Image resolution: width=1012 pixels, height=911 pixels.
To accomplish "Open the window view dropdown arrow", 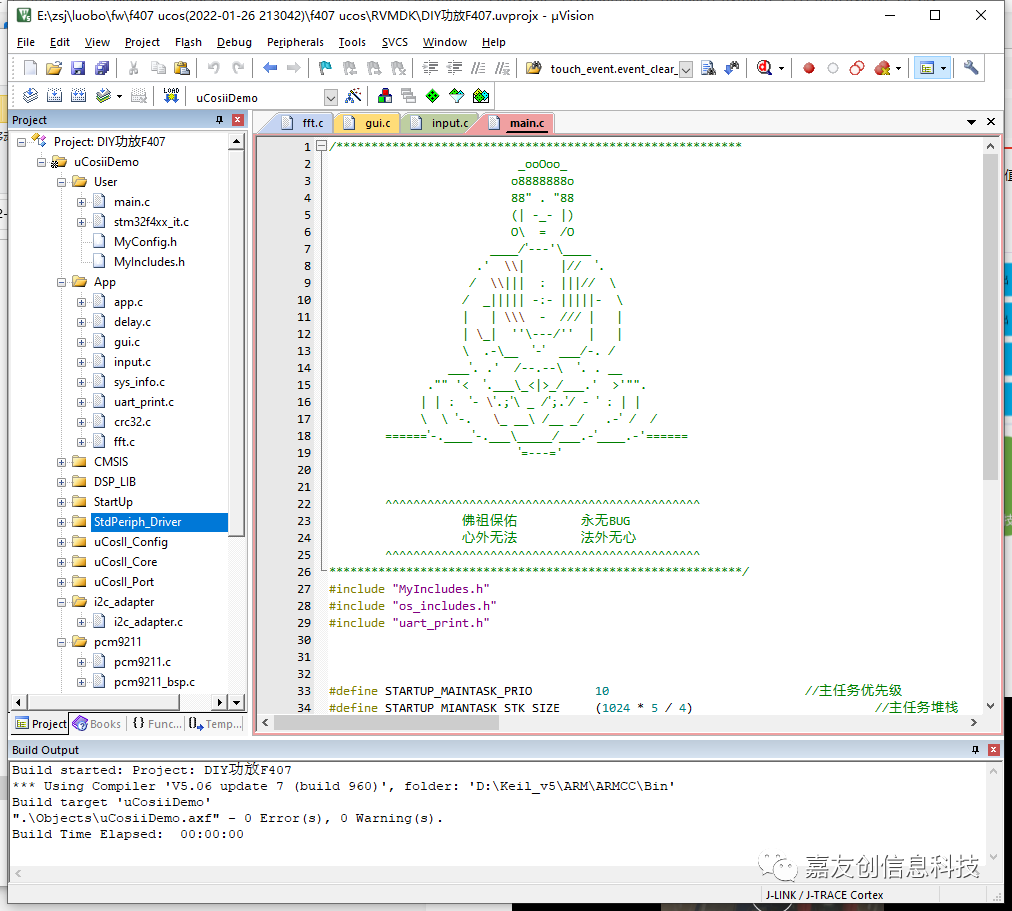I will [x=944, y=68].
